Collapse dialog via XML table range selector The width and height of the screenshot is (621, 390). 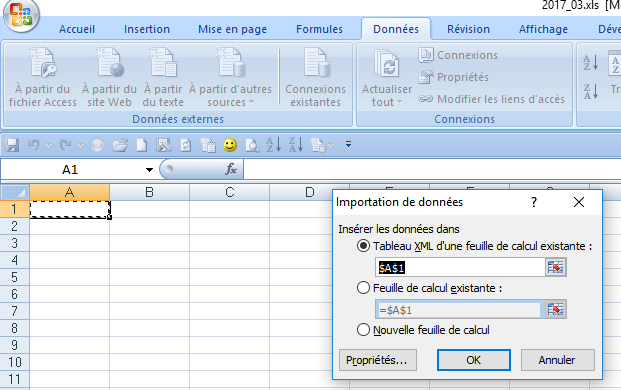pos(556,268)
